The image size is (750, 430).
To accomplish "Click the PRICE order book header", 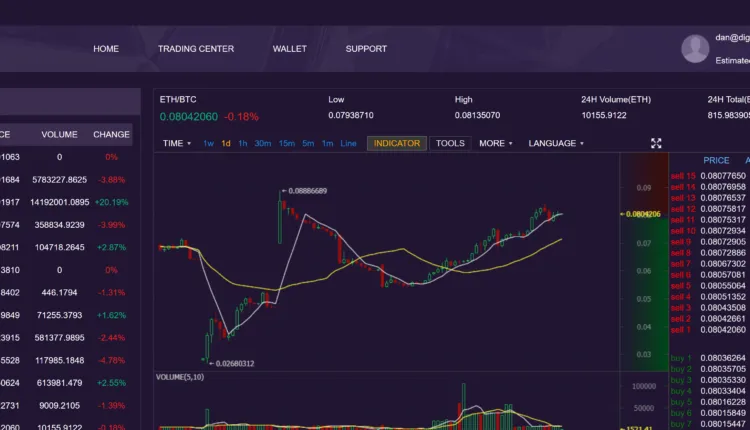I will pos(716,160).
